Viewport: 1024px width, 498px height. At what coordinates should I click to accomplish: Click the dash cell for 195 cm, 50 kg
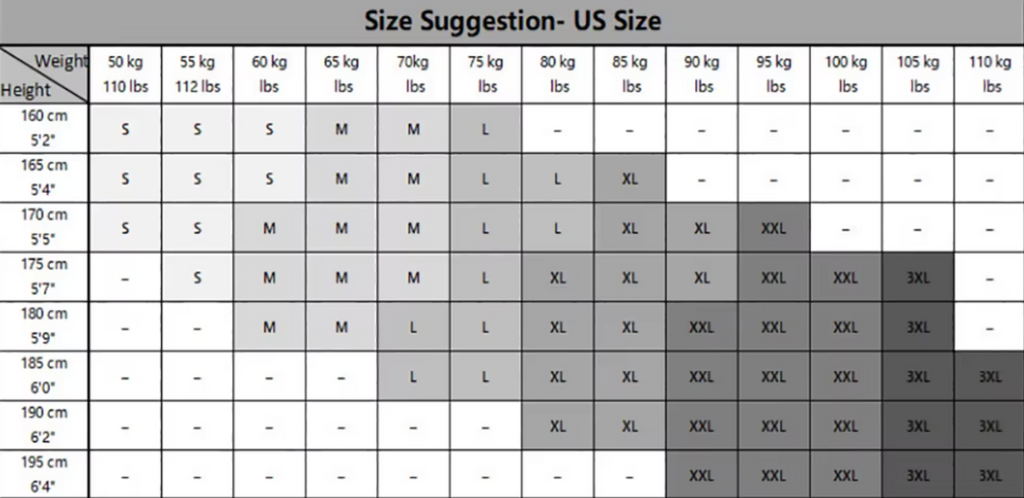click(125, 475)
